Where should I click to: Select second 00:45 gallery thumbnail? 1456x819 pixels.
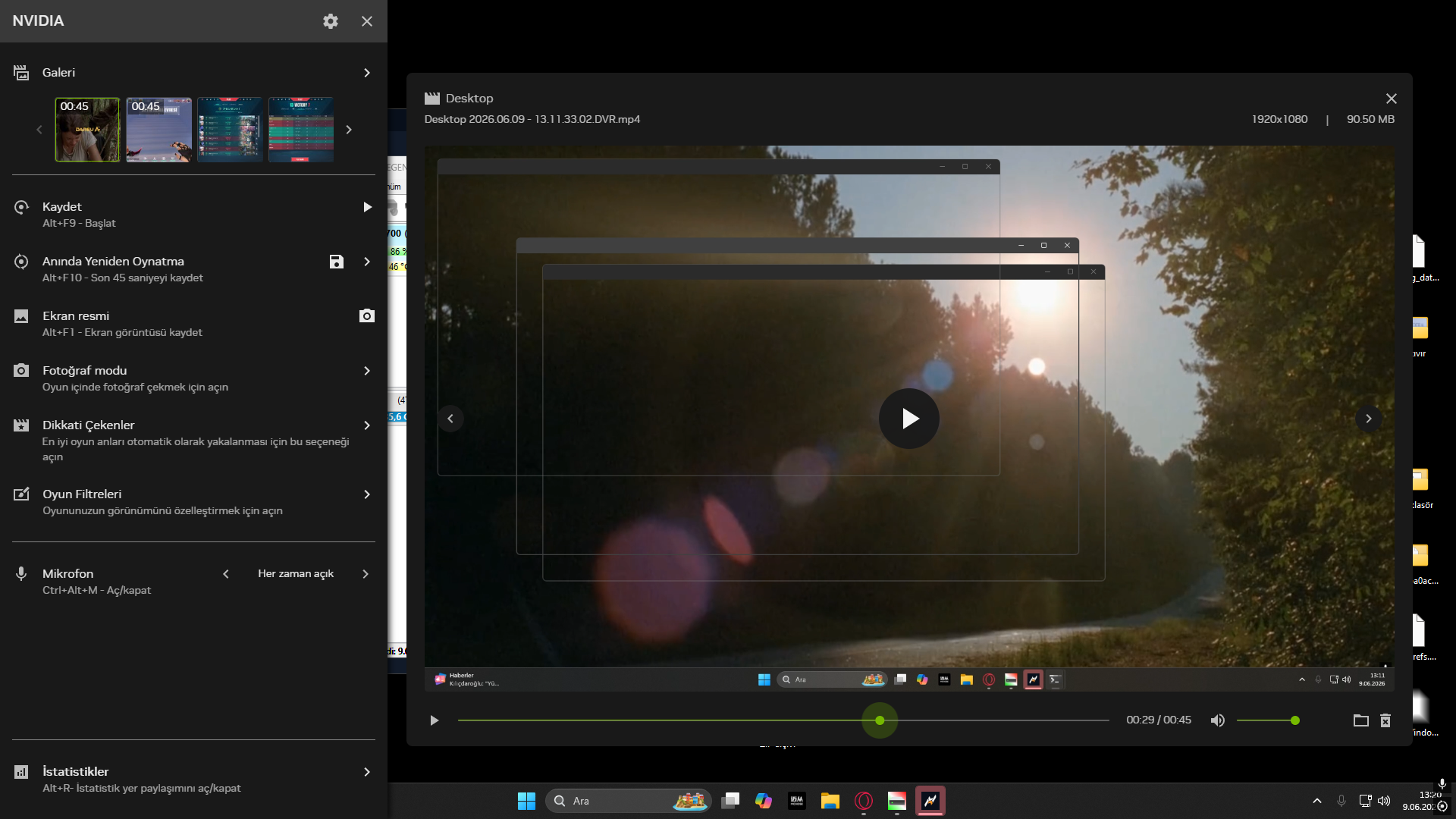[x=158, y=130]
